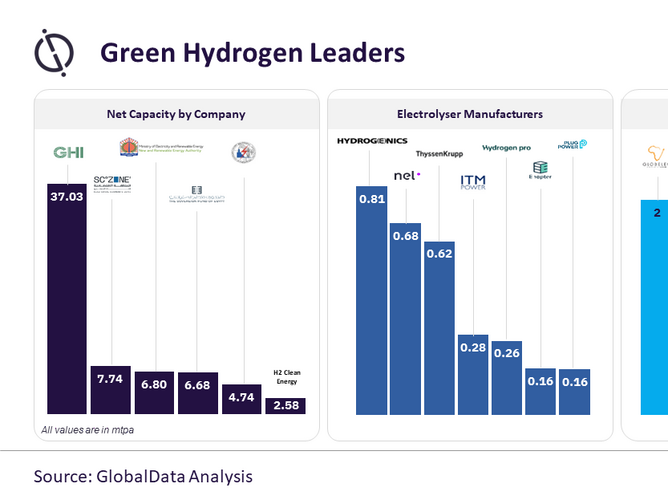Click the Hydrogenics logo
Viewport: 668px width, 504px height.
click(x=372, y=141)
